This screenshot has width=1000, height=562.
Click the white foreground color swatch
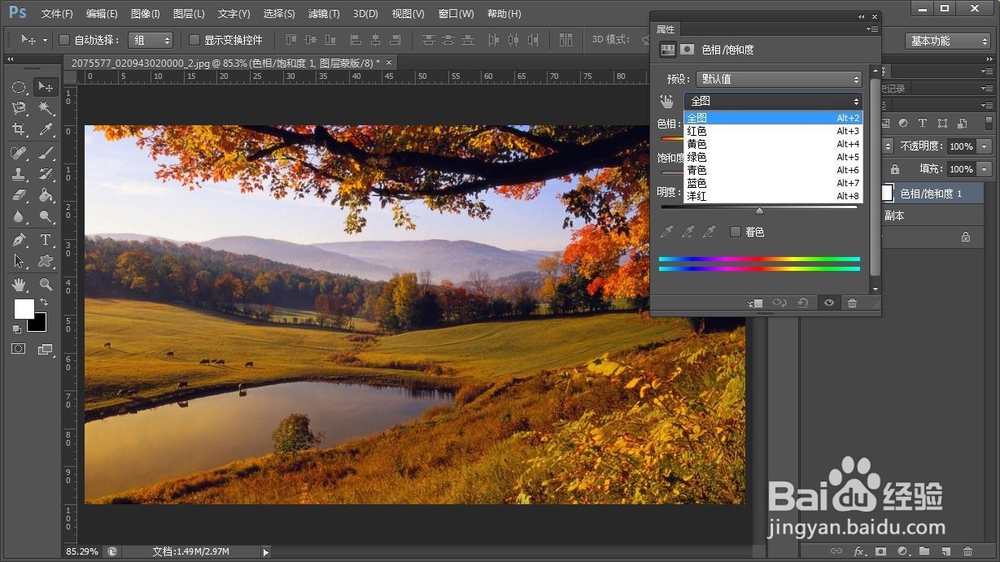24,309
